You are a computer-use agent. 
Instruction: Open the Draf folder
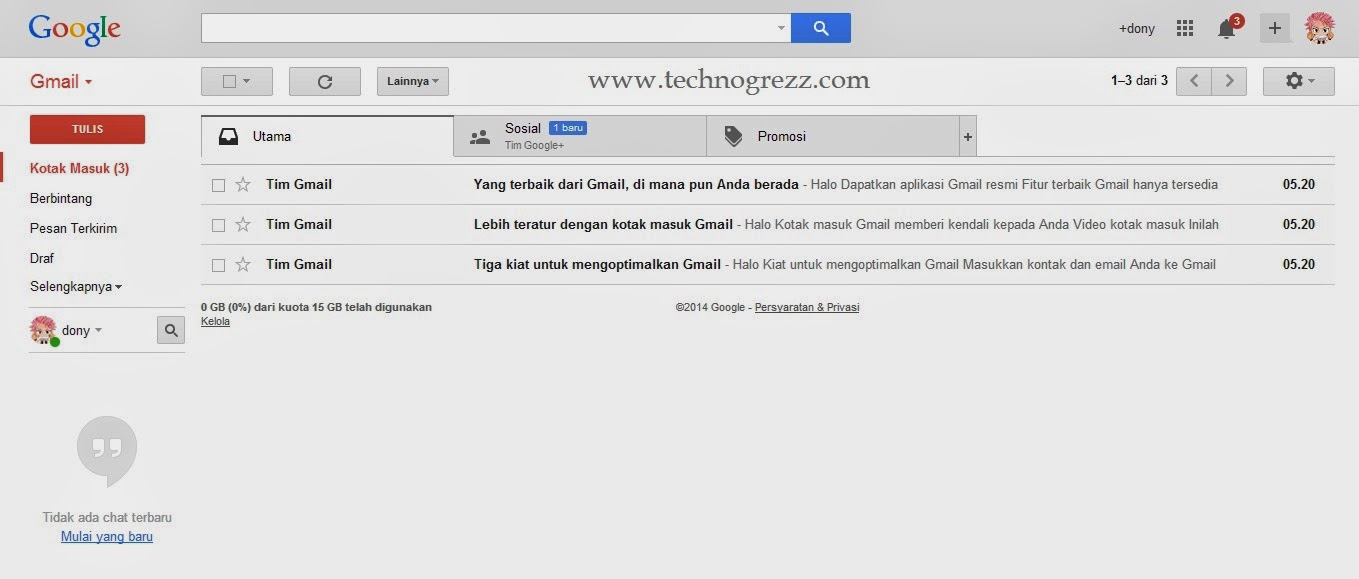pyautogui.click(x=42, y=258)
